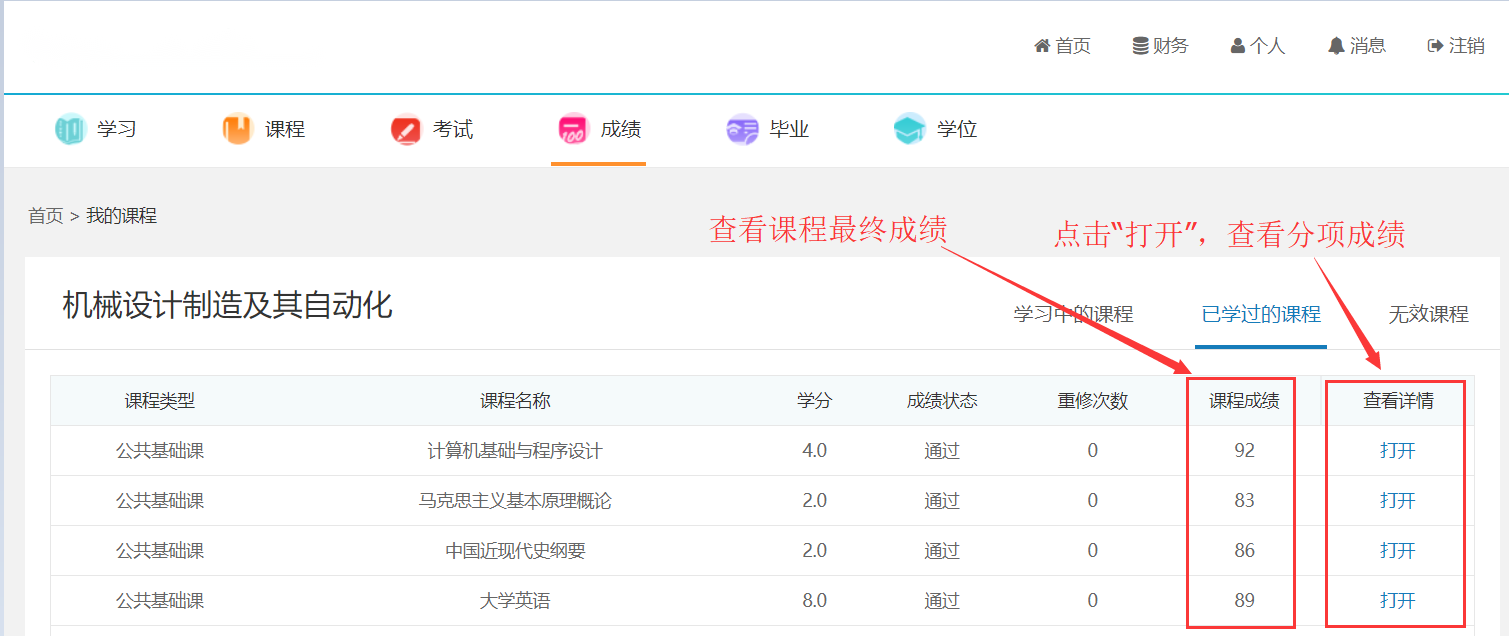Viewport: 1509px width, 636px height.
Task: Open notifications with the 消息 bell icon
Action: tap(1336, 46)
